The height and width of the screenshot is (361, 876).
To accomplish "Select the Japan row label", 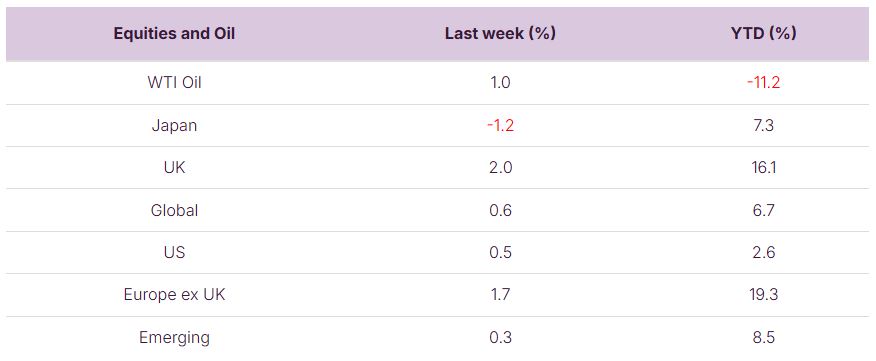I will click(174, 125).
